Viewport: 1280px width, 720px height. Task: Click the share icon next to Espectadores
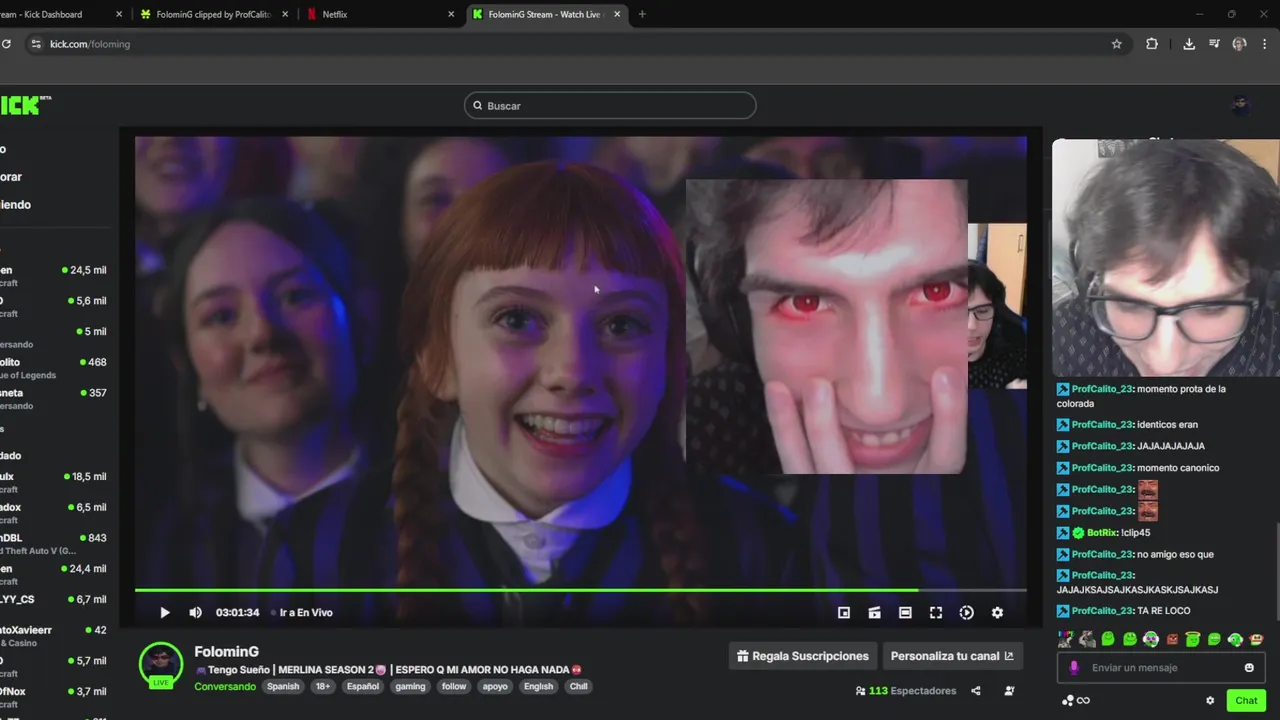[976, 691]
